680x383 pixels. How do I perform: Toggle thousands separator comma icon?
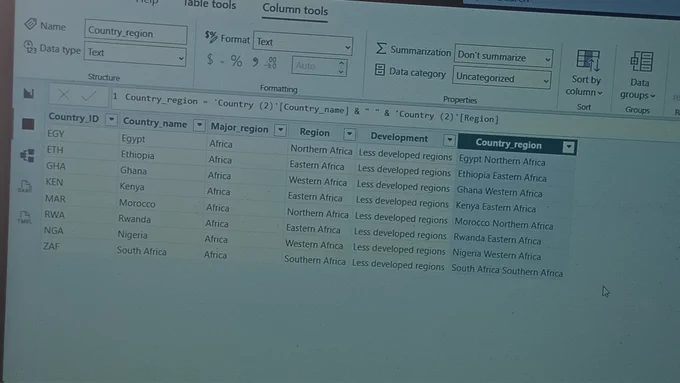pyautogui.click(x=255, y=62)
